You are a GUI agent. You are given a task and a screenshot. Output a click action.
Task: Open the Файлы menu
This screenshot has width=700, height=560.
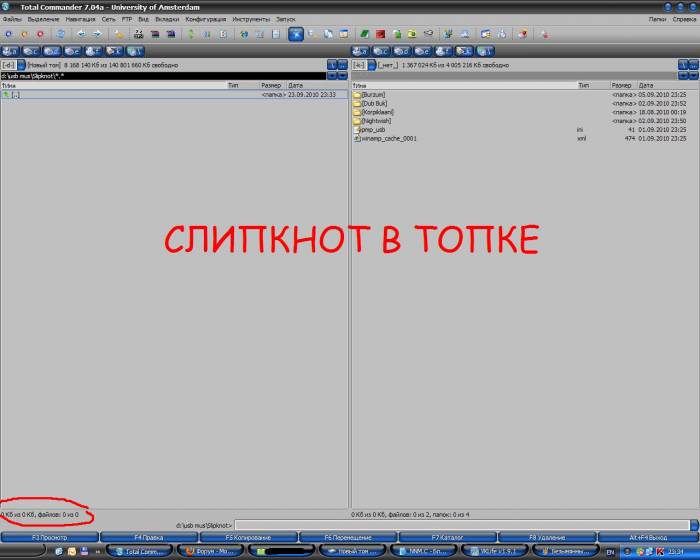pyautogui.click(x=12, y=19)
